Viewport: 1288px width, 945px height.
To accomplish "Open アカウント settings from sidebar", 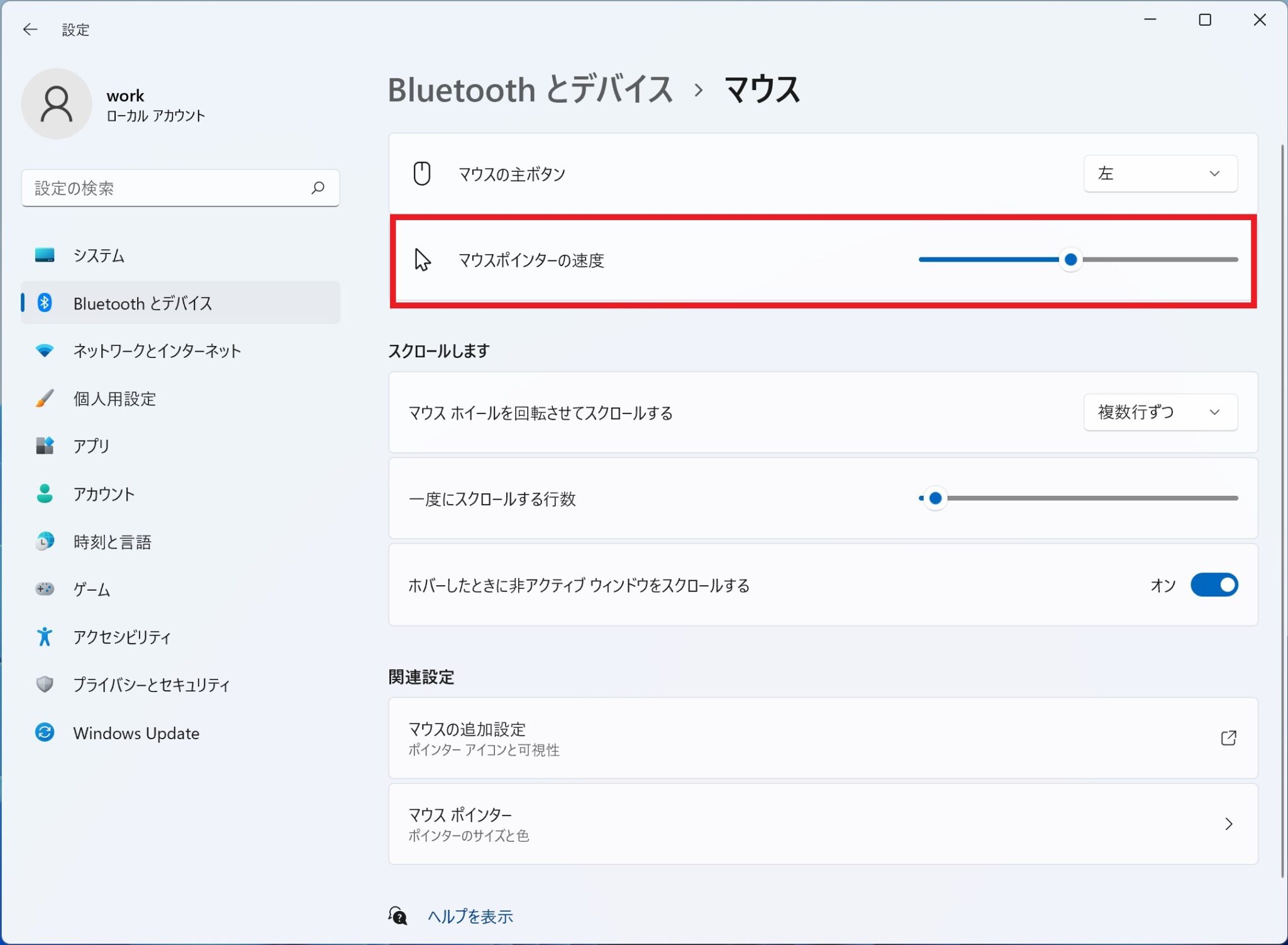I will [x=103, y=494].
